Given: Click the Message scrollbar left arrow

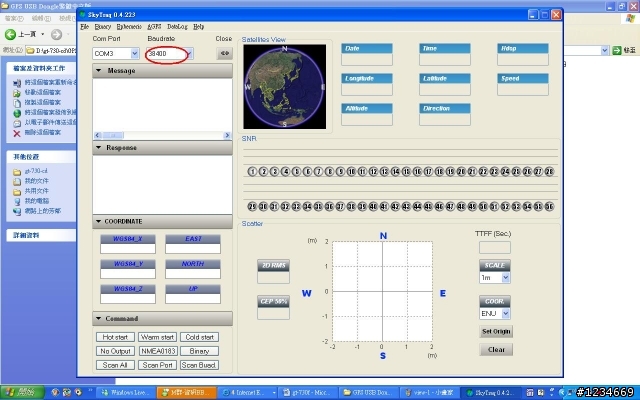Looking at the screenshot, I should pos(98,135).
